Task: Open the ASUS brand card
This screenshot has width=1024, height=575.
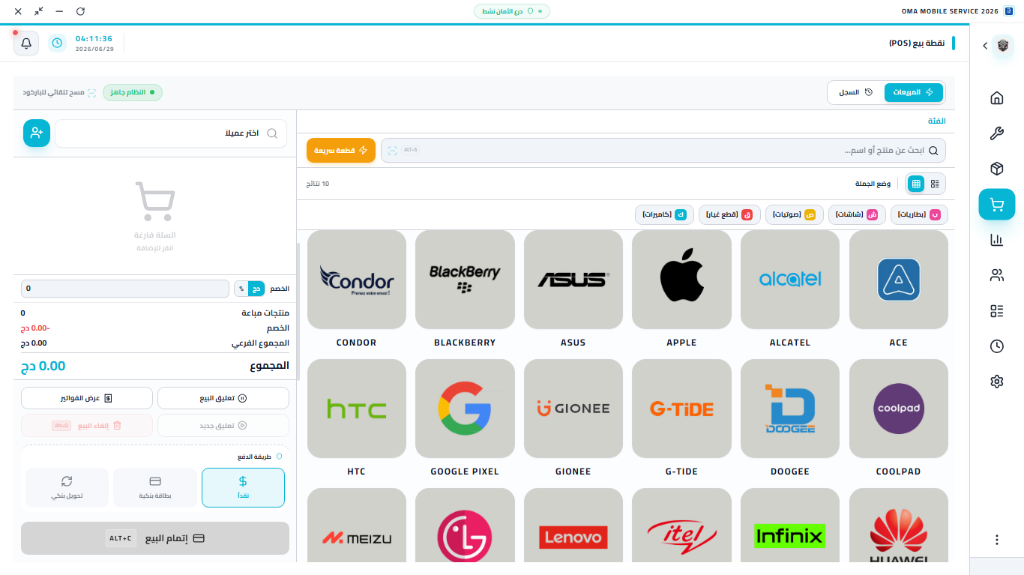Action: 573,280
